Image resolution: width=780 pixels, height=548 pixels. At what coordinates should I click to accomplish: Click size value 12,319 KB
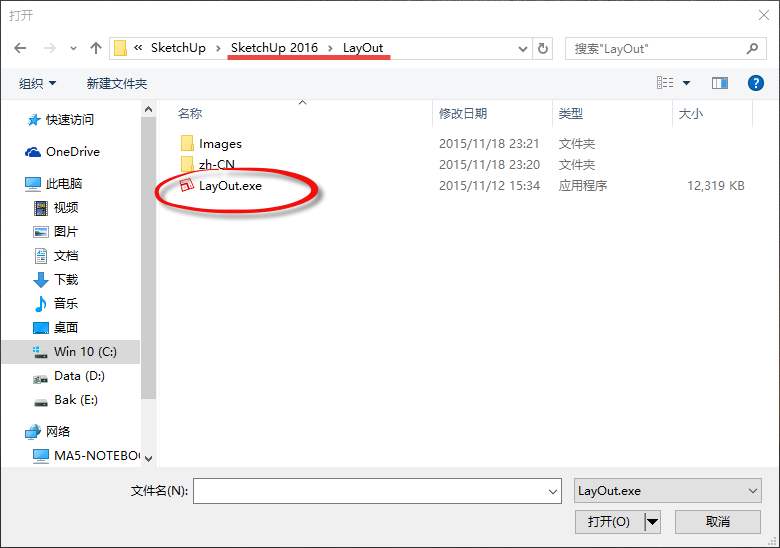[716, 185]
